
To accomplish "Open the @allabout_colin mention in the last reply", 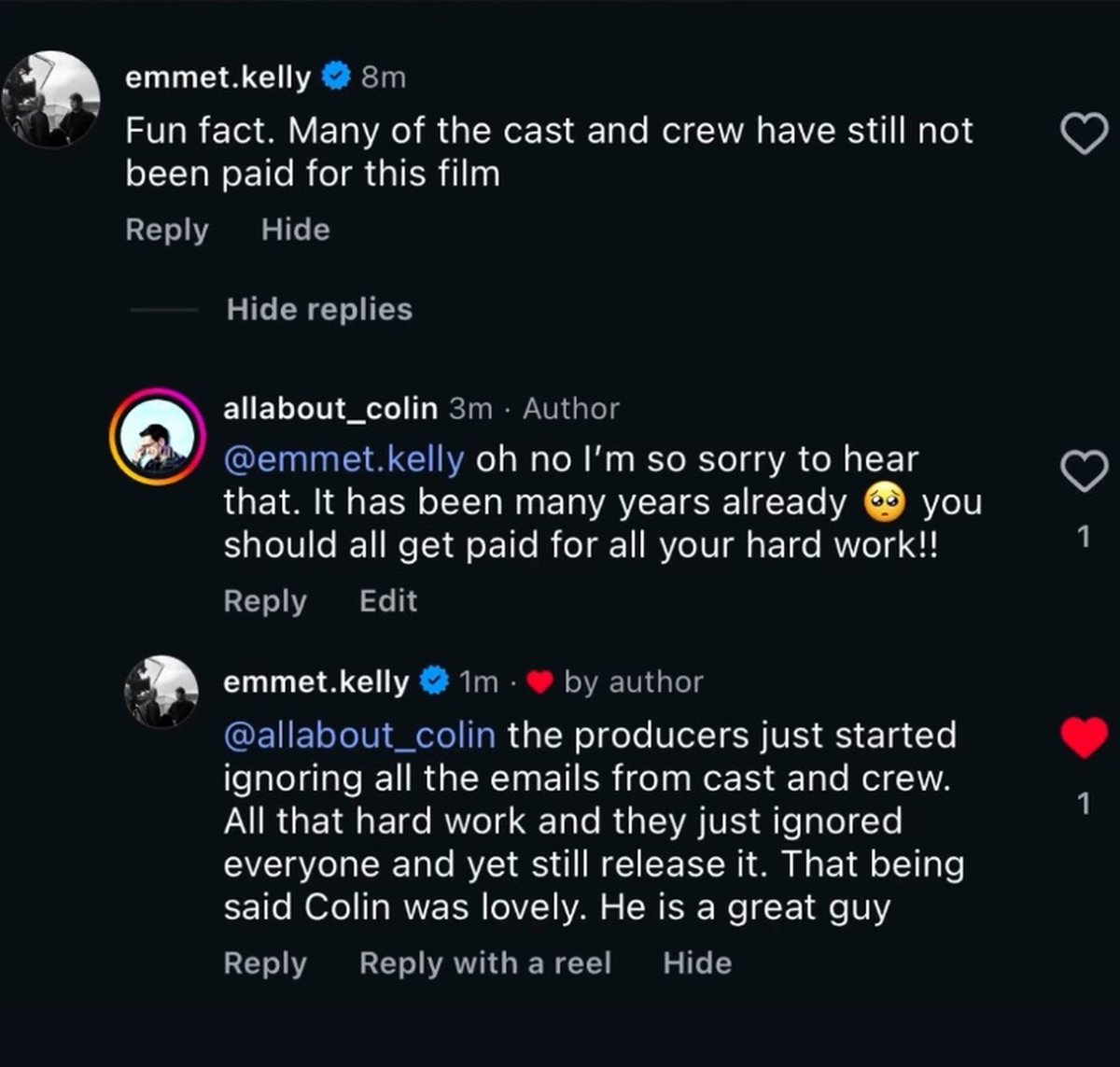I will point(359,736).
